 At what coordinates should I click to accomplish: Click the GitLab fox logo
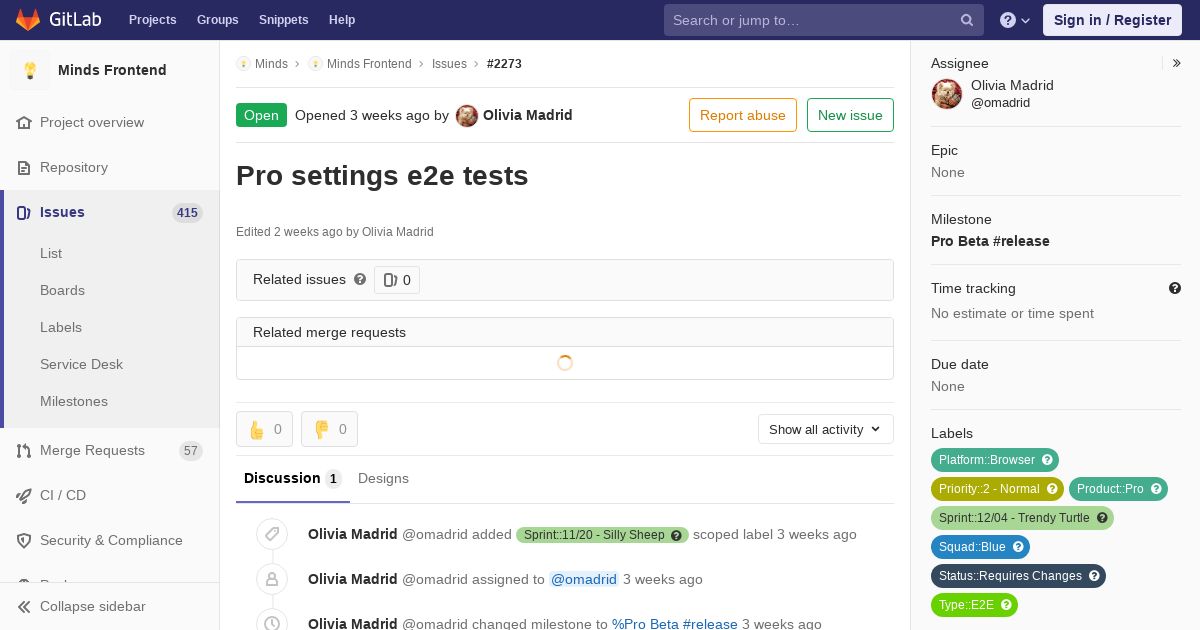pyautogui.click(x=28, y=19)
